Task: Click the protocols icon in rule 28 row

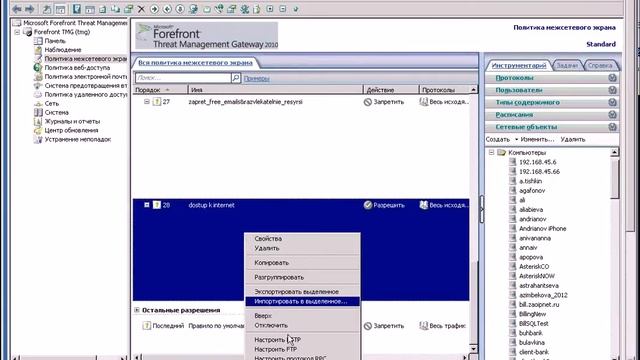Action: coord(424,205)
